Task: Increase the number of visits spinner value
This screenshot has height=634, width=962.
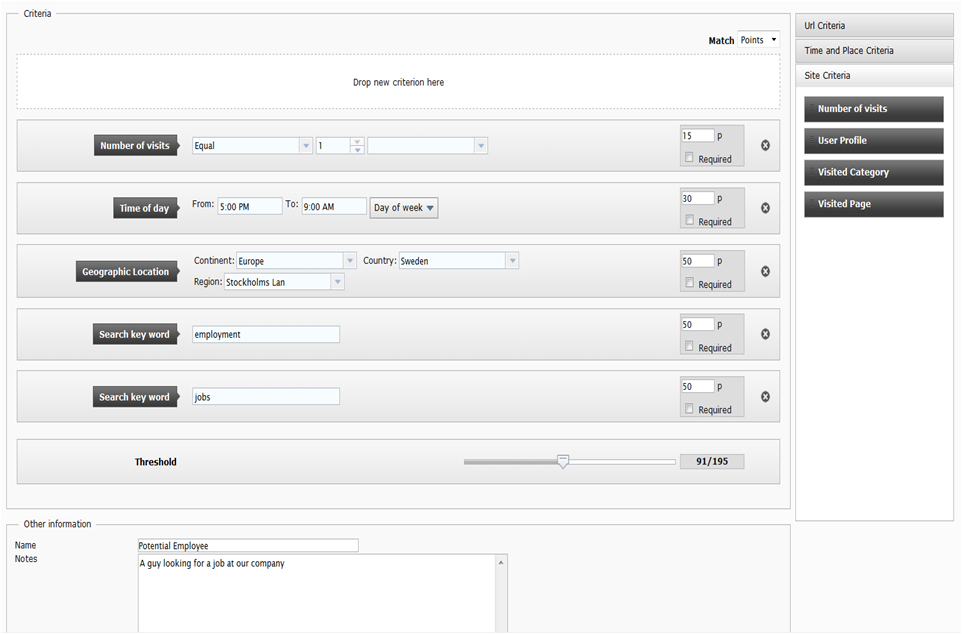Action: click(357, 142)
